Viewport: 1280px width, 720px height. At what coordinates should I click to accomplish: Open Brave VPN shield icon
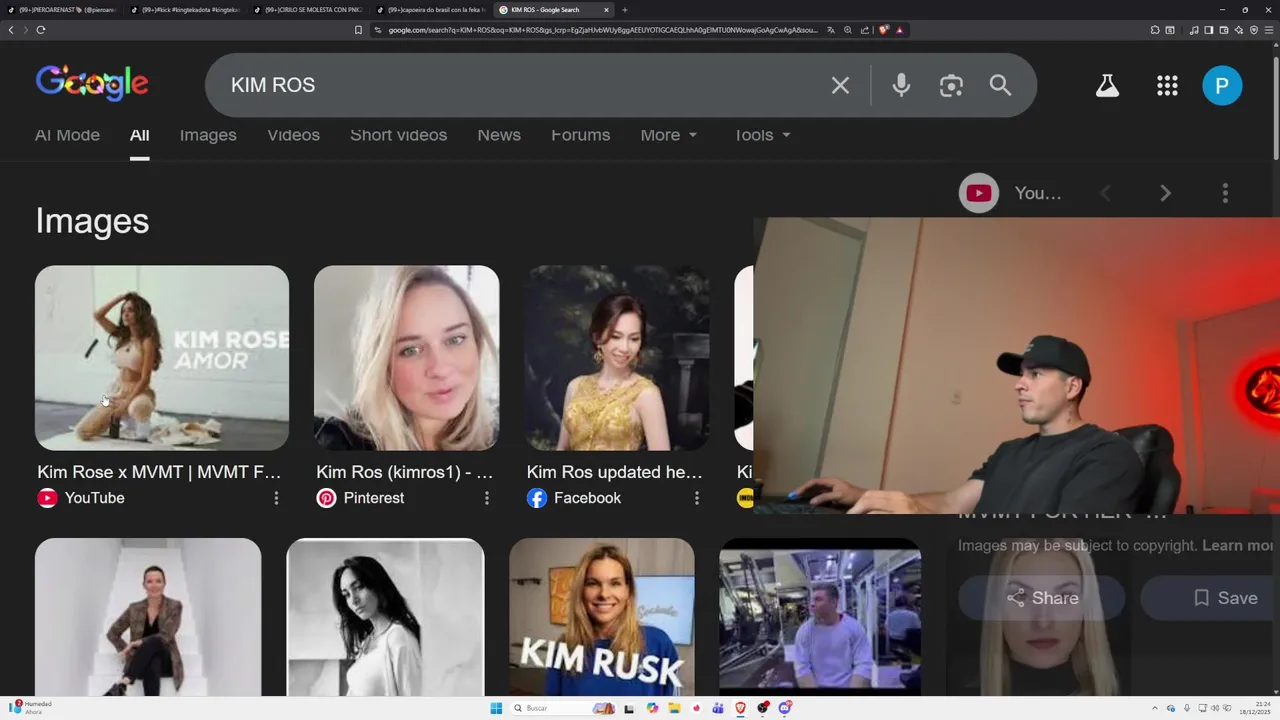[1254, 30]
